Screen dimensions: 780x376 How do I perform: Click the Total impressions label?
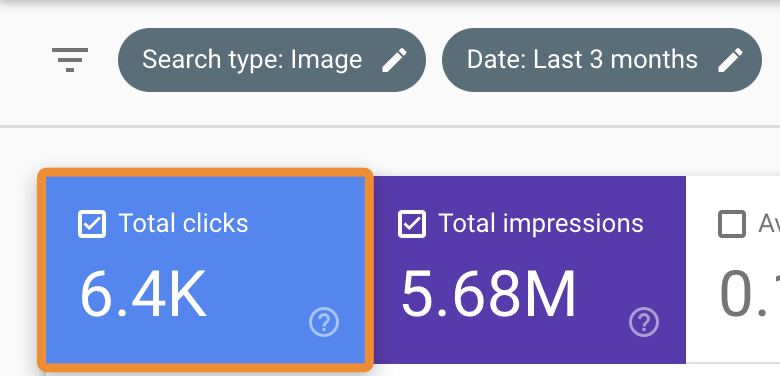pos(541,224)
